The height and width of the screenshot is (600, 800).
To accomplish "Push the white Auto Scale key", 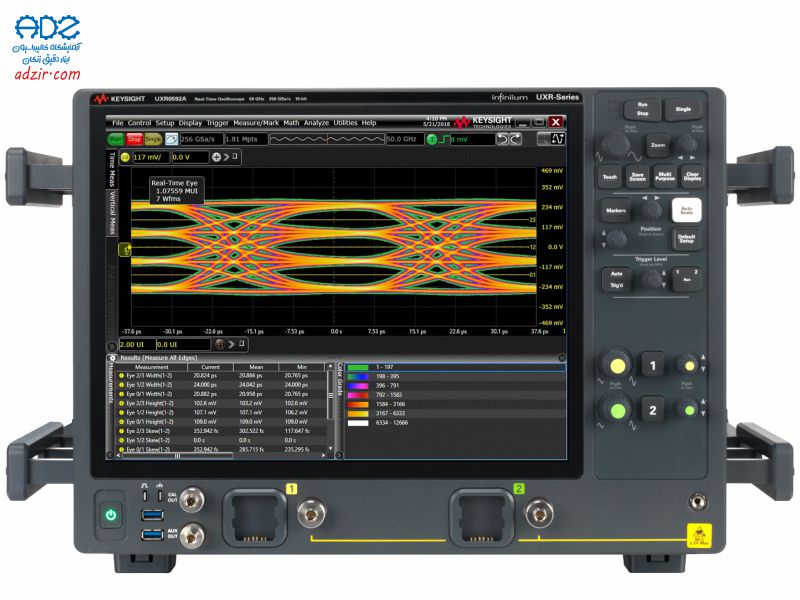I will (687, 210).
